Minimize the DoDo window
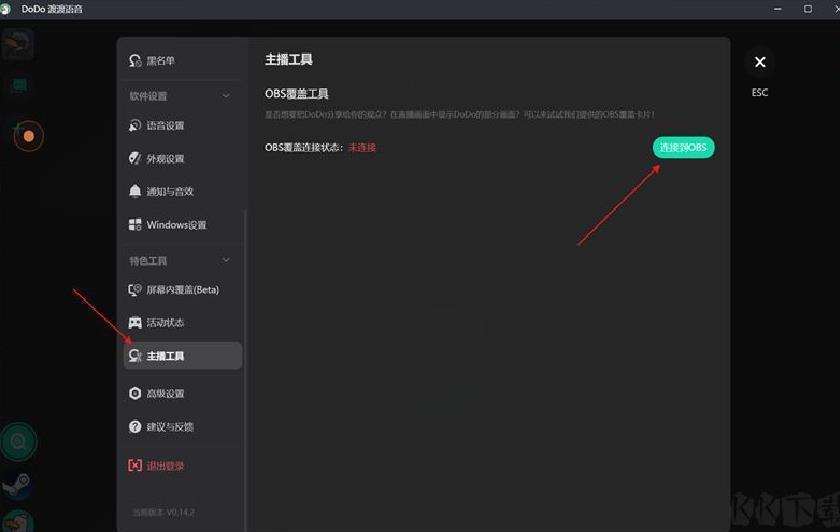Viewport: 840px width, 532px height. (x=777, y=9)
